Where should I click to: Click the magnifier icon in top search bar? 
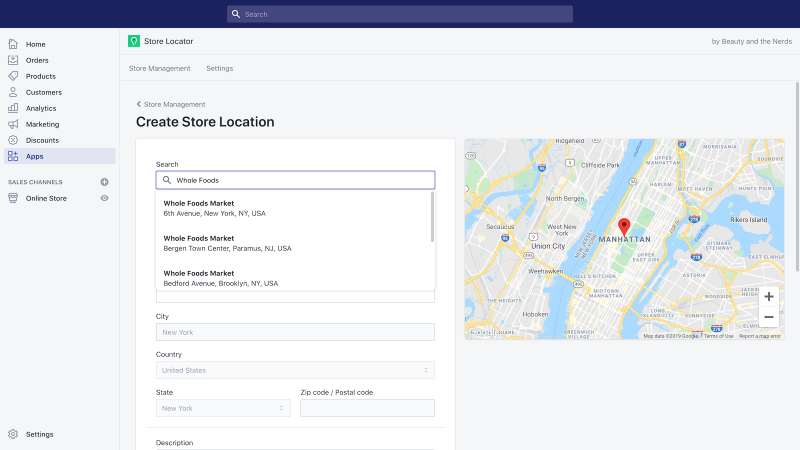coord(236,14)
